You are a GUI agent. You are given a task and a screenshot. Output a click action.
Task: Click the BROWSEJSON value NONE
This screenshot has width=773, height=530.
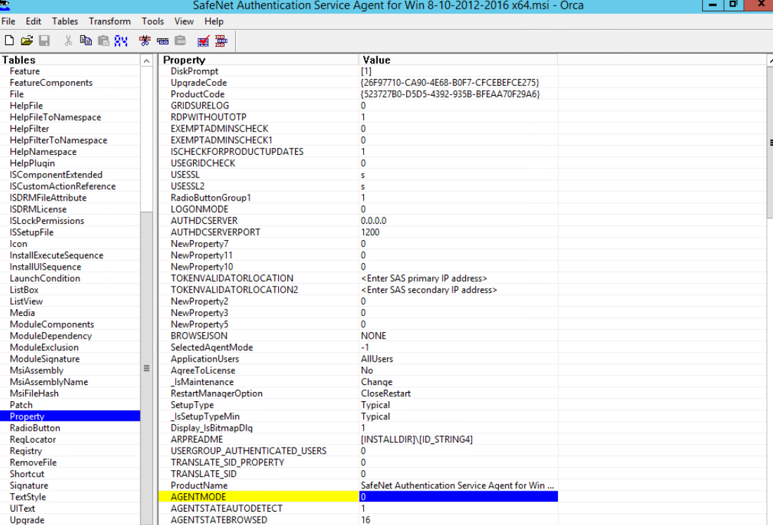(373, 336)
